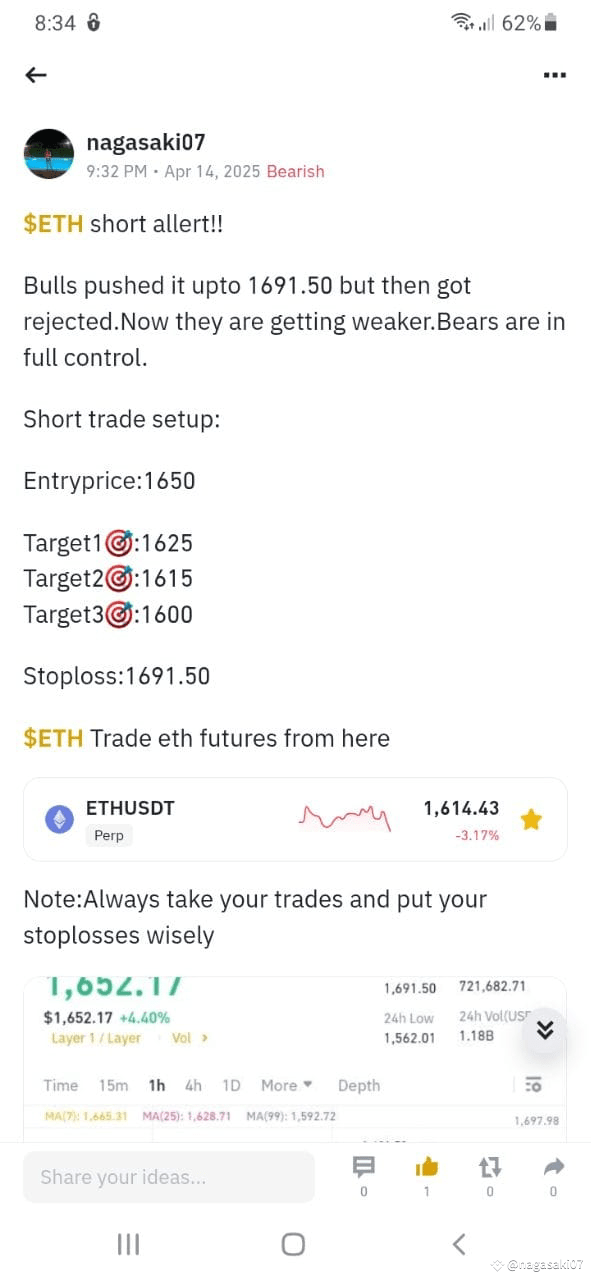The image size is (591, 1280).
Task: Select the 4h timeframe tab
Action: click(x=193, y=1085)
